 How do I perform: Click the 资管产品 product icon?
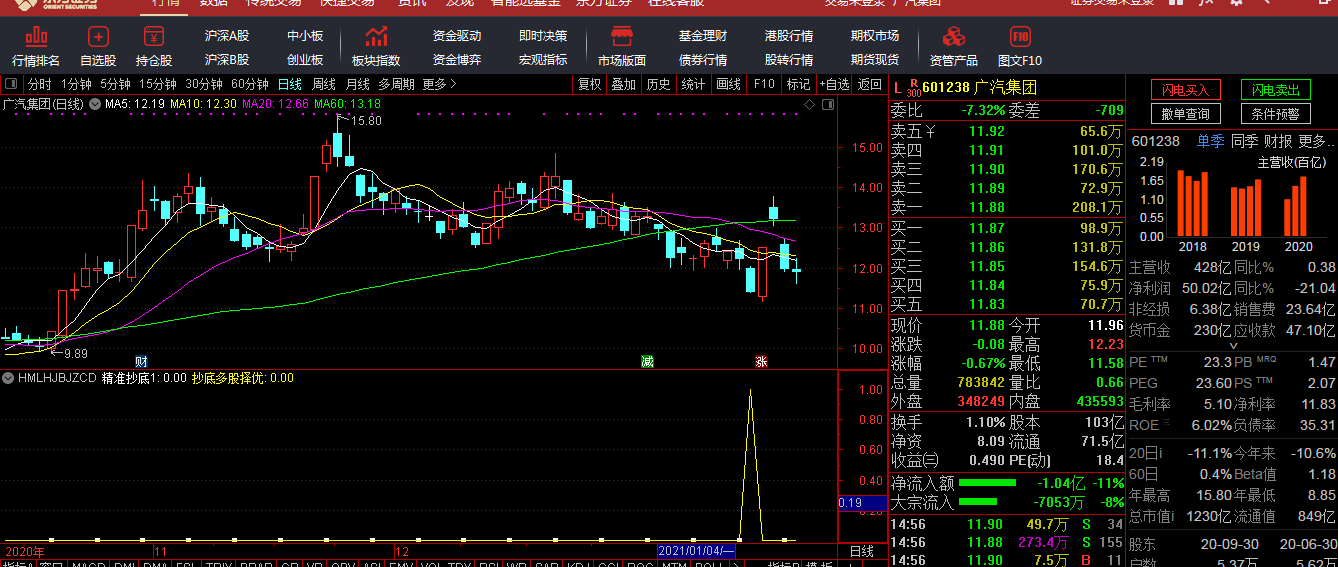[953, 37]
